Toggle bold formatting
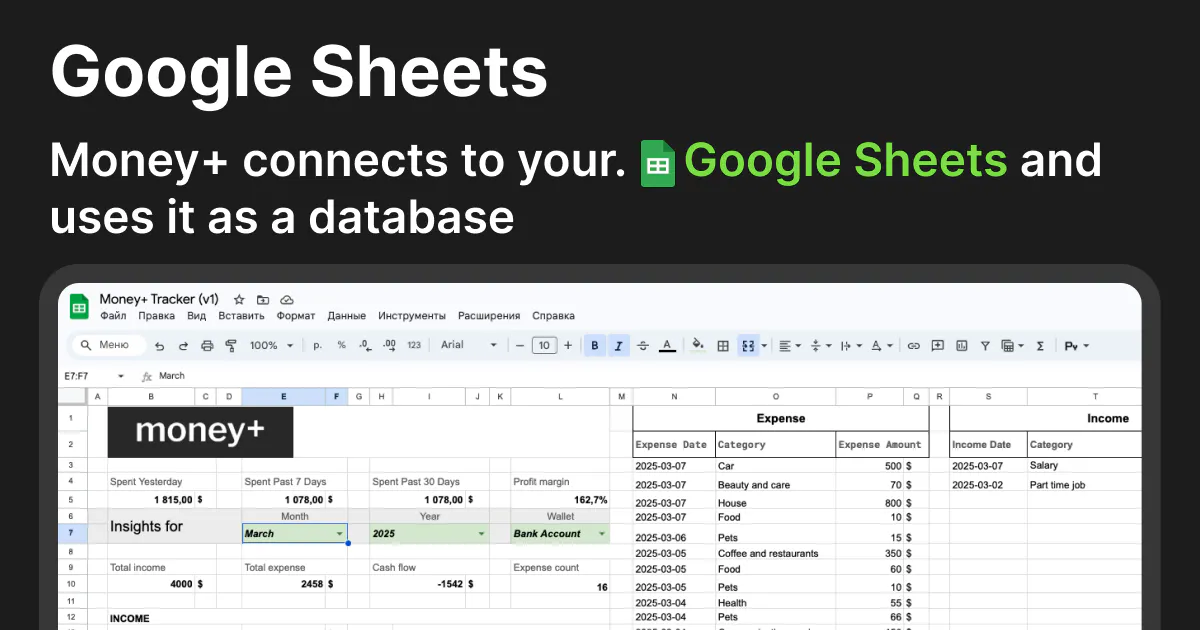This screenshot has height=630, width=1200. point(595,345)
